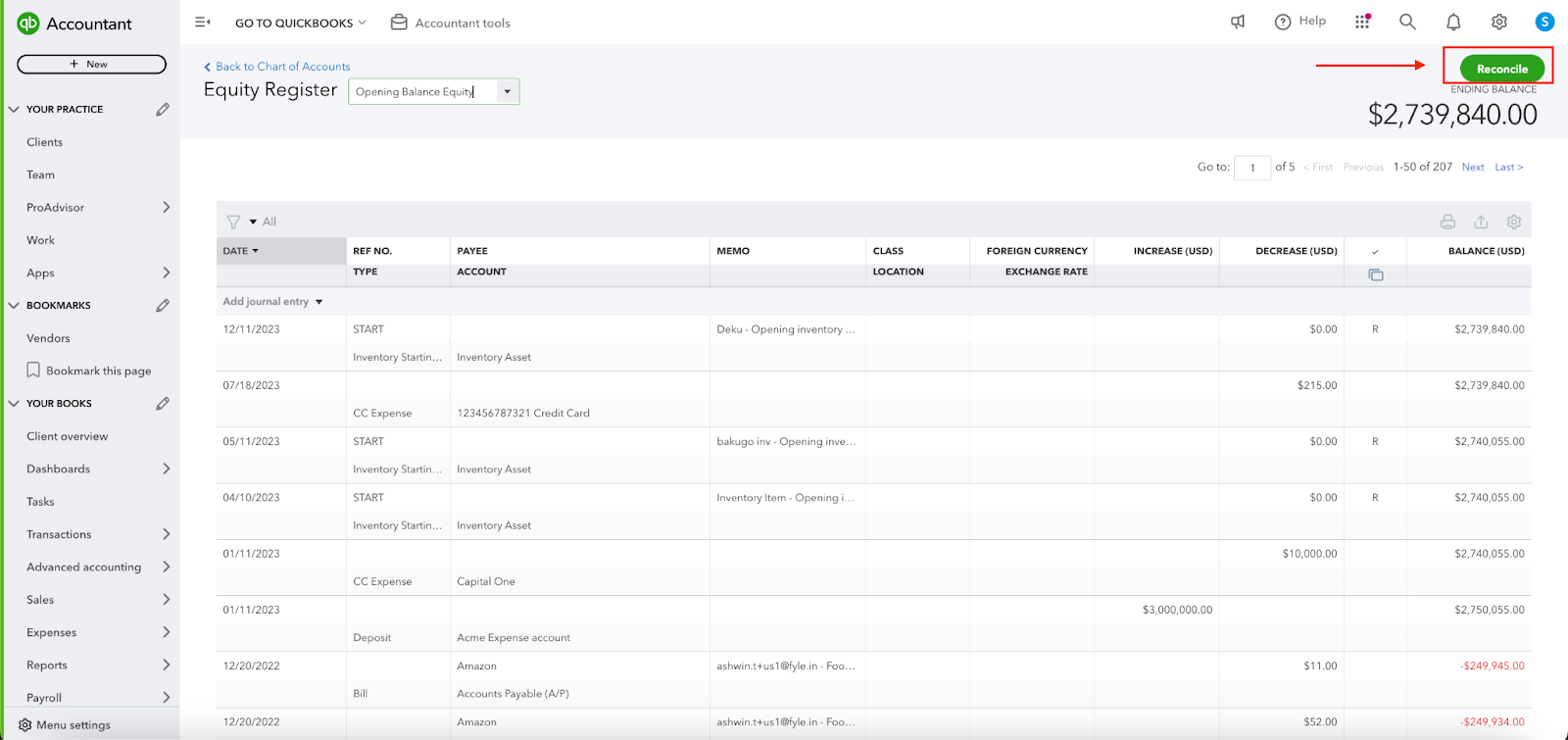Select the Accounts Payable (A/P) cell
1568x740 pixels.
(x=513, y=694)
